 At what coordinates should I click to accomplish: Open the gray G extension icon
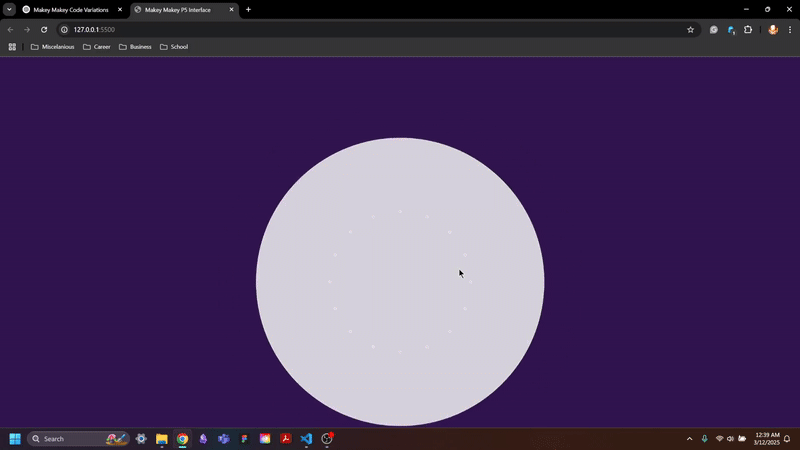tap(714, 30)
